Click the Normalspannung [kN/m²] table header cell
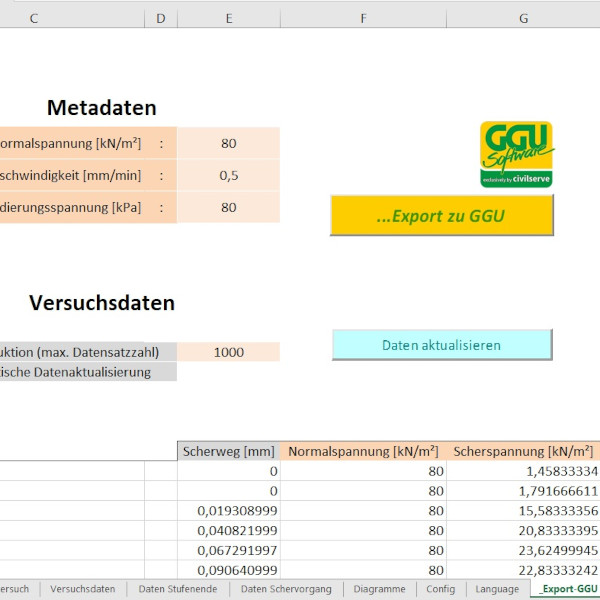 click(x=363, y=451)
